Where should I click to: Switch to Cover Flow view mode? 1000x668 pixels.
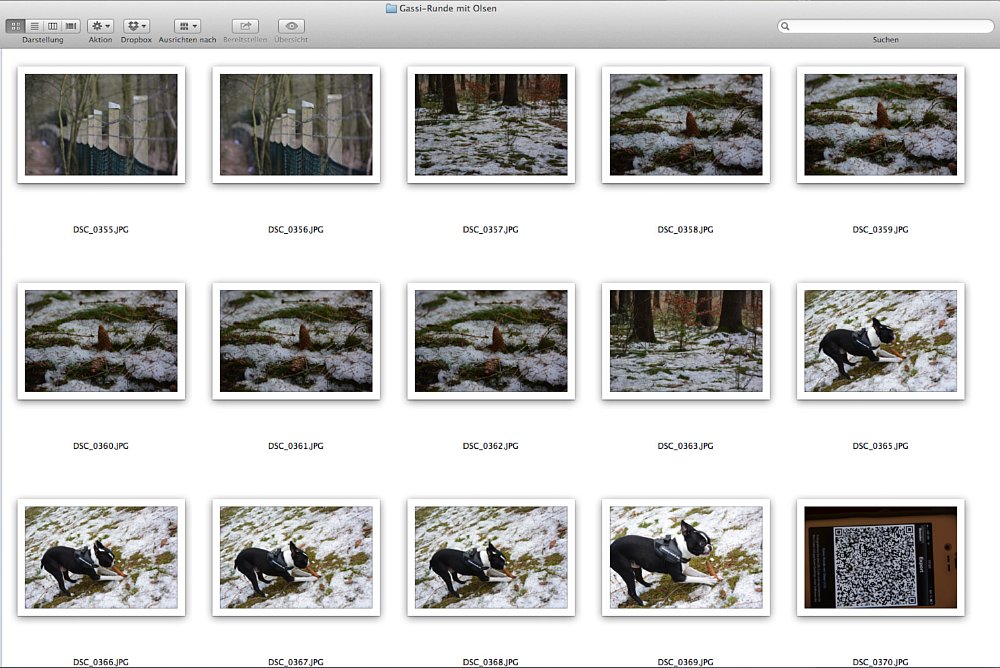click(71, 26)
